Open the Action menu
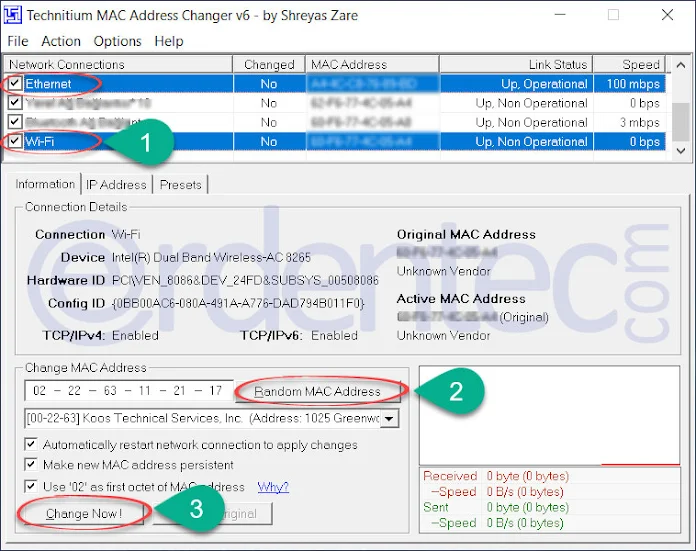 click(x=61, y=41)
